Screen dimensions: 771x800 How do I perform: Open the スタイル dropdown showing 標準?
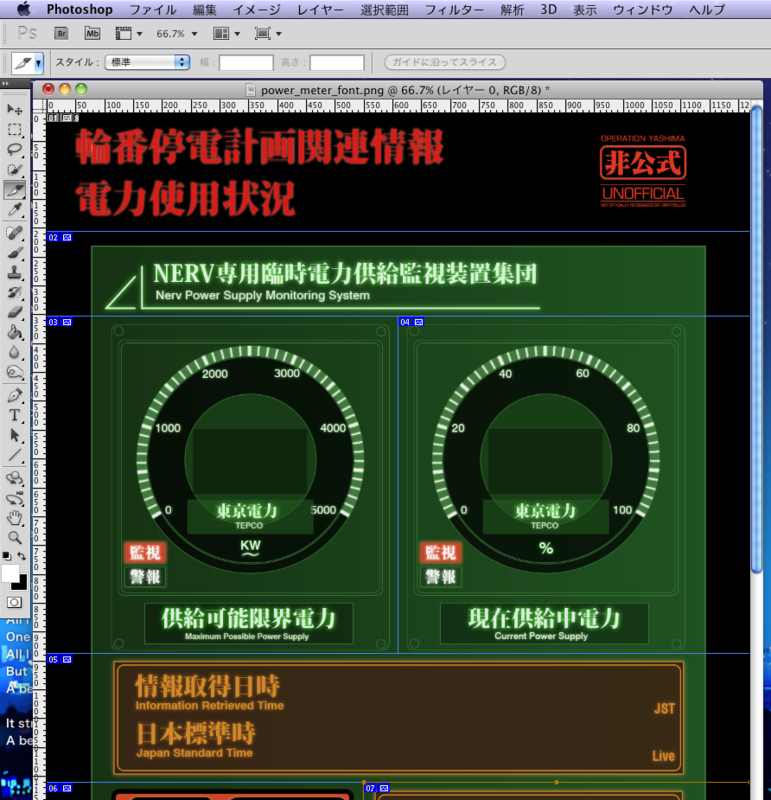point(147,62)
